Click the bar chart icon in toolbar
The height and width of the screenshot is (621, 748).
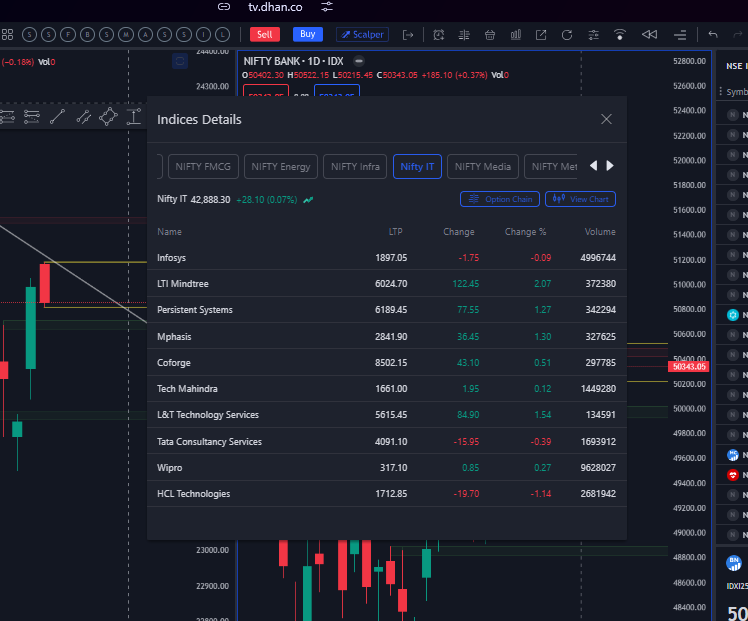pos(516,35)
